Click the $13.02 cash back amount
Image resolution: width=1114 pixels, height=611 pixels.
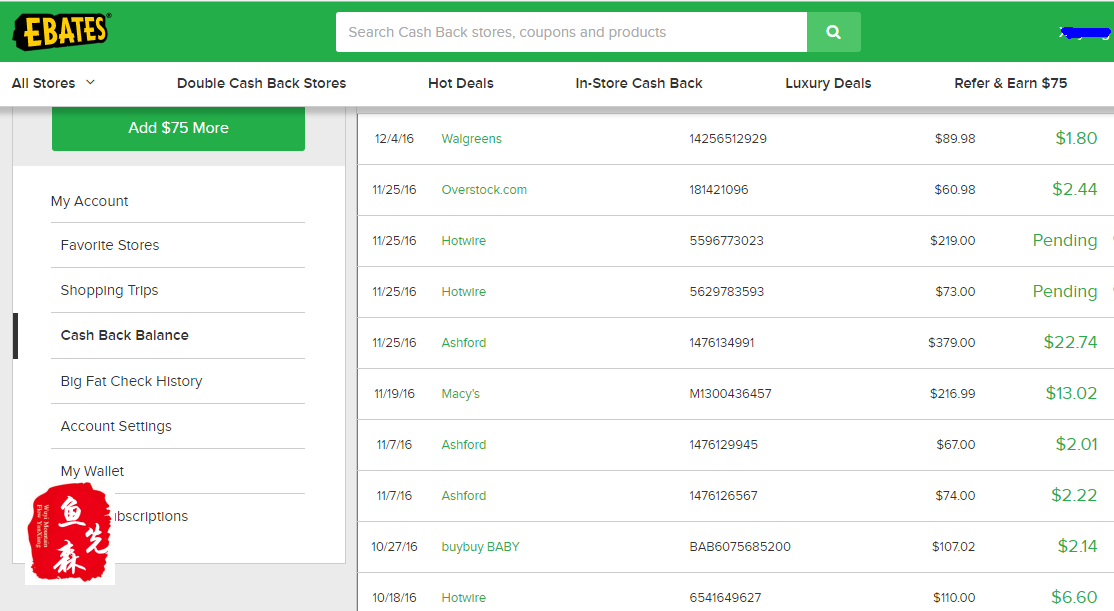(x=1071, y=394)
